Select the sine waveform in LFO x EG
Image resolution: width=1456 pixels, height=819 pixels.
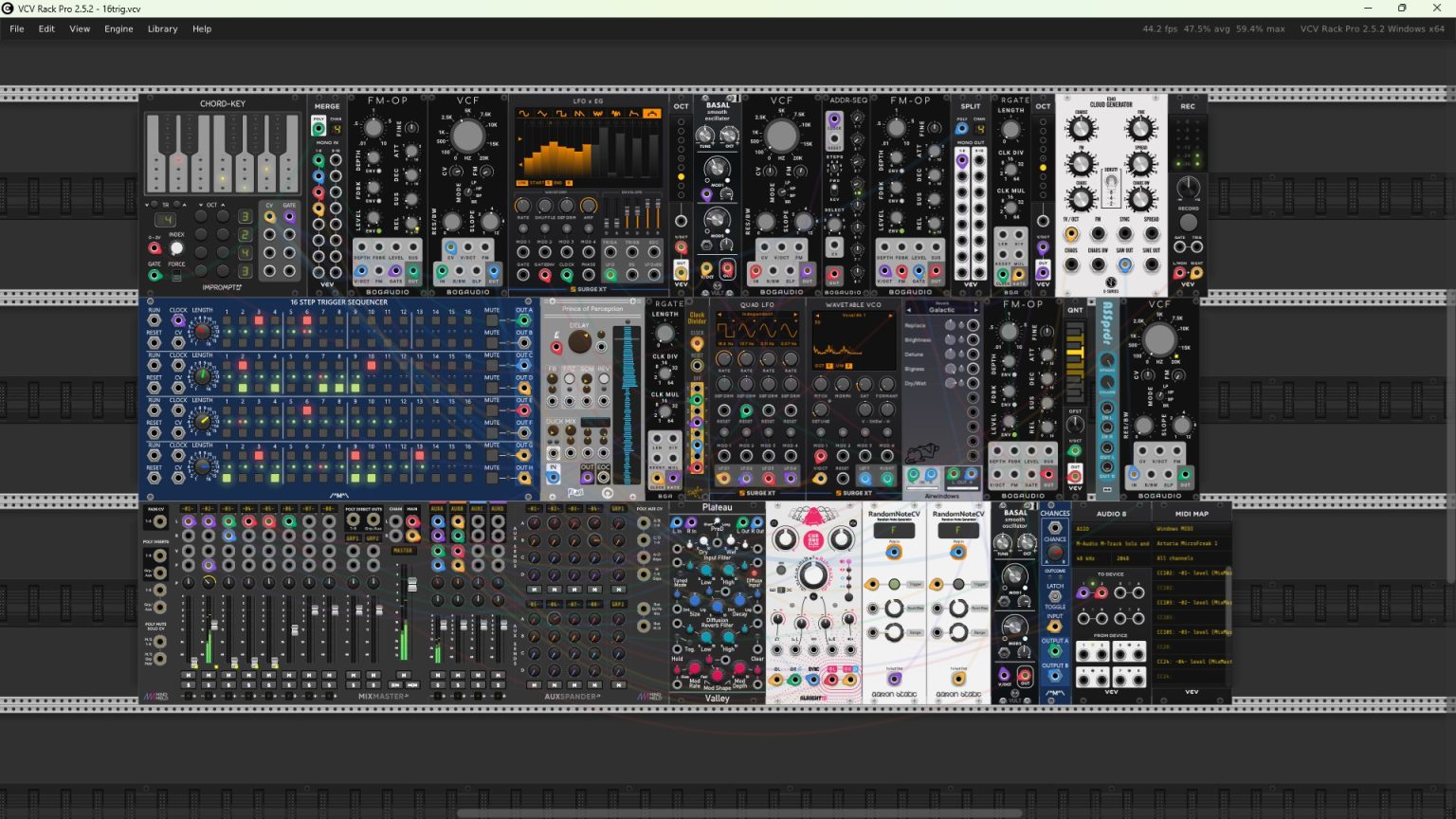[522, 114]
